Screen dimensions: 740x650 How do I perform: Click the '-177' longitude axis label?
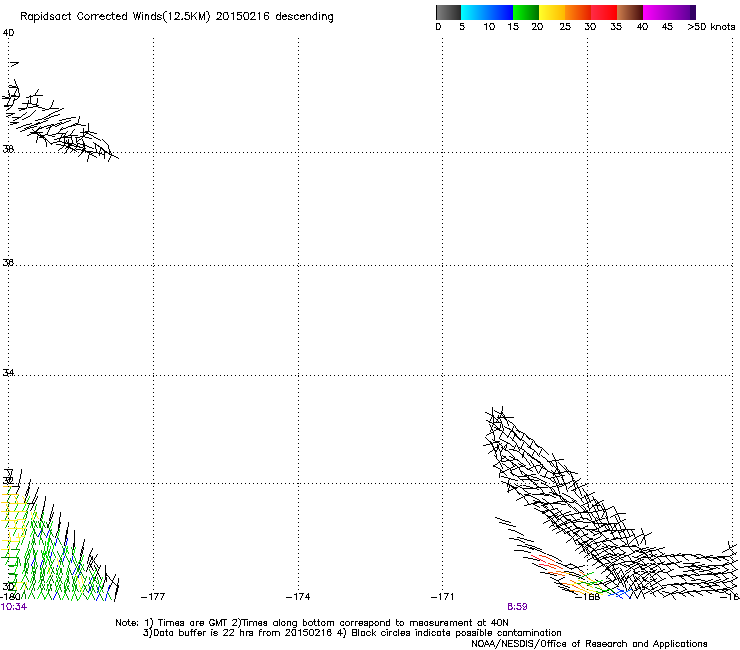(153, 597)
